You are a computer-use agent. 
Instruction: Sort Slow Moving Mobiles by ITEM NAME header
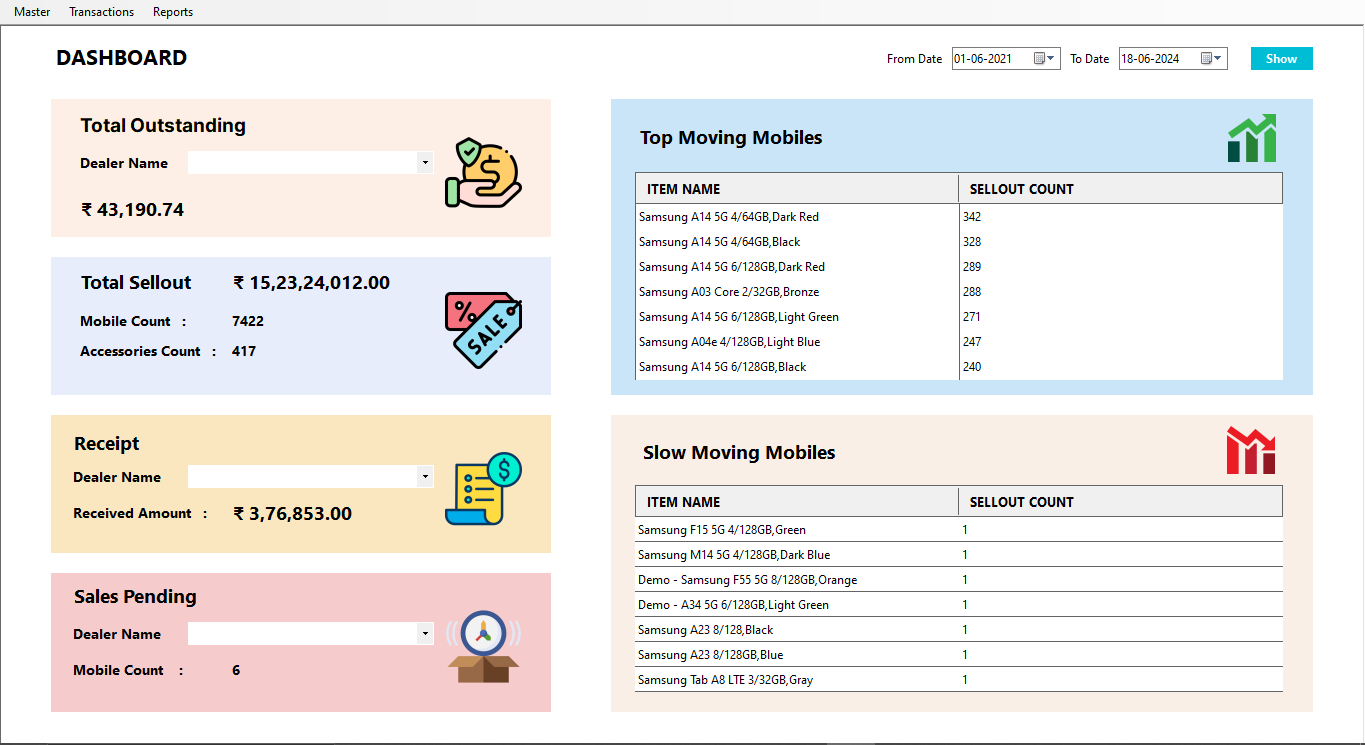[x=796, y=502]
